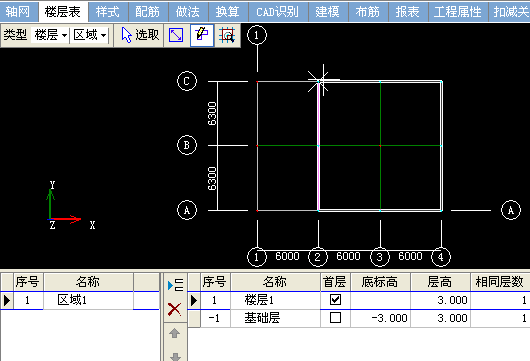Select the 楼层1 name cell

pos(275,300)
